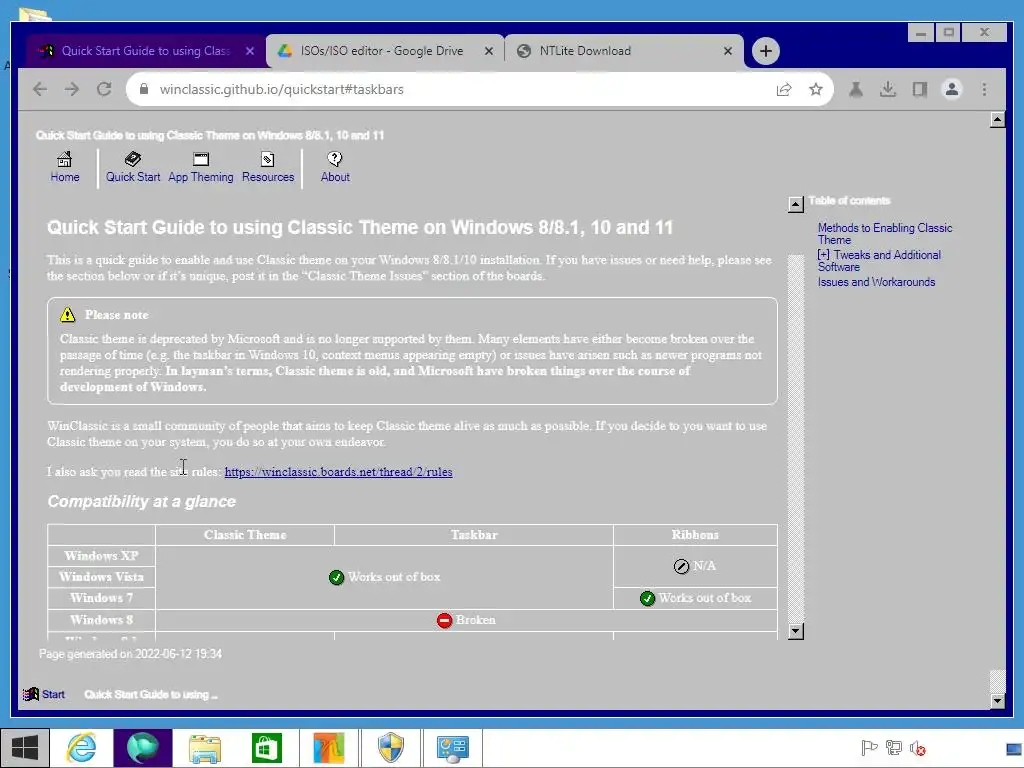Click the Quick Start Guide taskbar entry on page
This screenshot has width=1024, height=768.
[151, 694]
